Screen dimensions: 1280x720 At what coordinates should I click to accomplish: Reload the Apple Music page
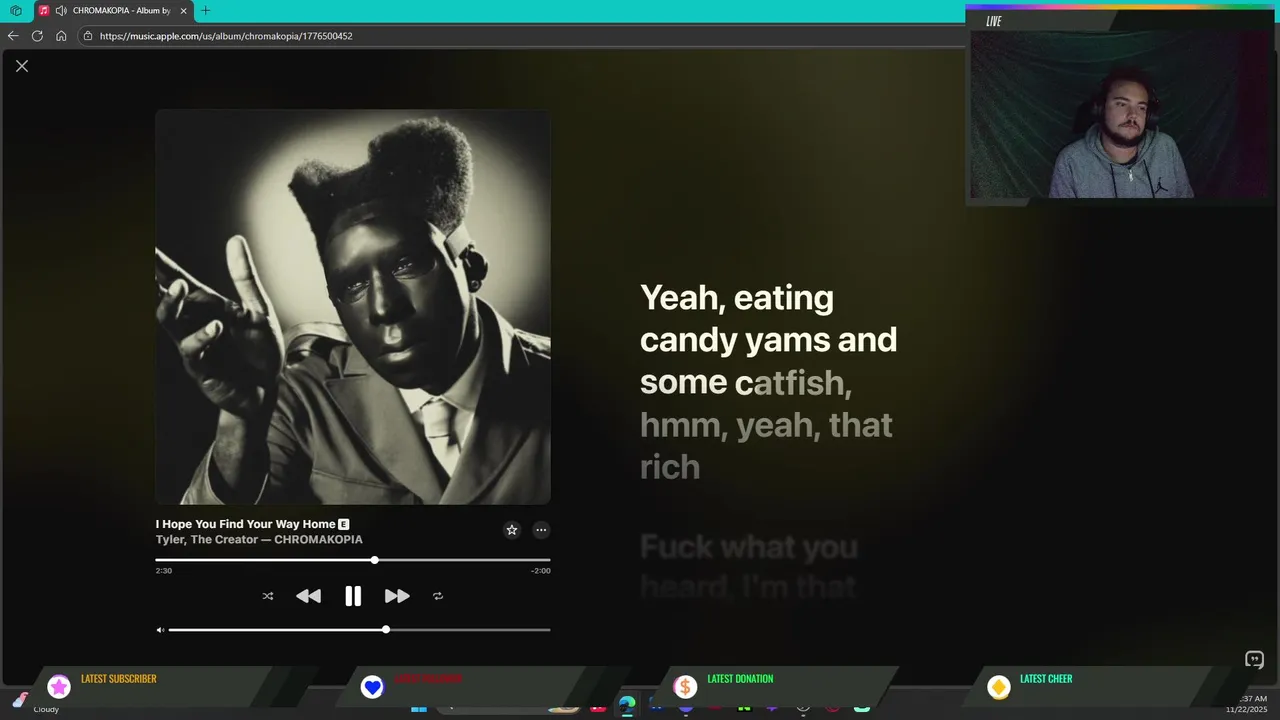[37, 36]
